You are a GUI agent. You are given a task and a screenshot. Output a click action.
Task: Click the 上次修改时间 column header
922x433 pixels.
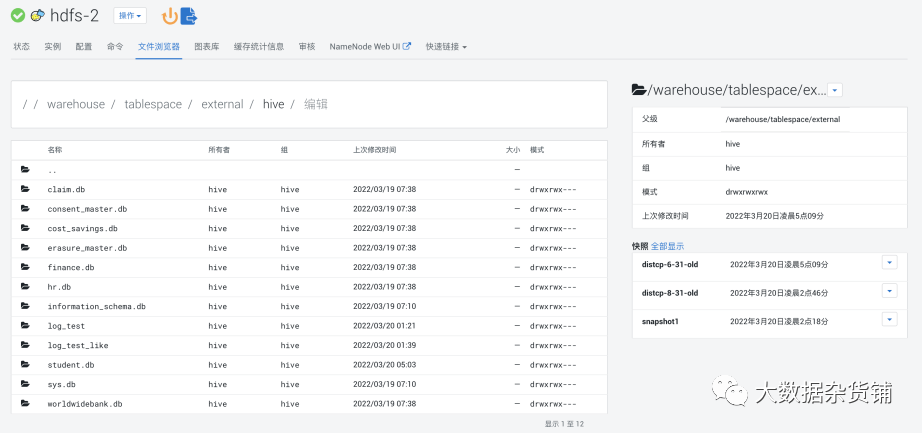pyautogui.click(x=375, y=150)
